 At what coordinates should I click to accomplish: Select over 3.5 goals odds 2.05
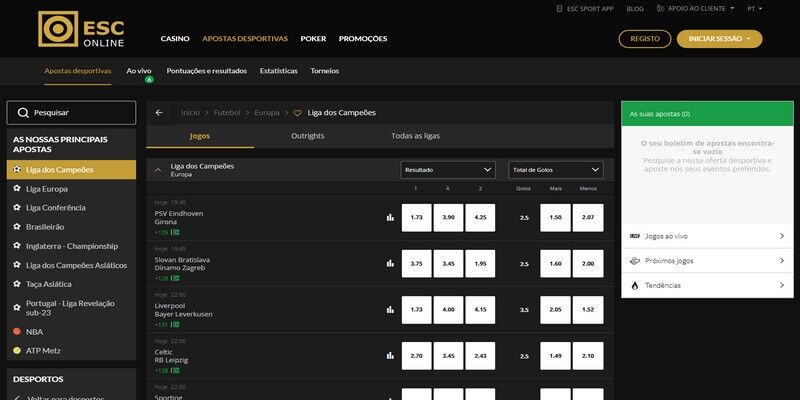coord(556,310)
